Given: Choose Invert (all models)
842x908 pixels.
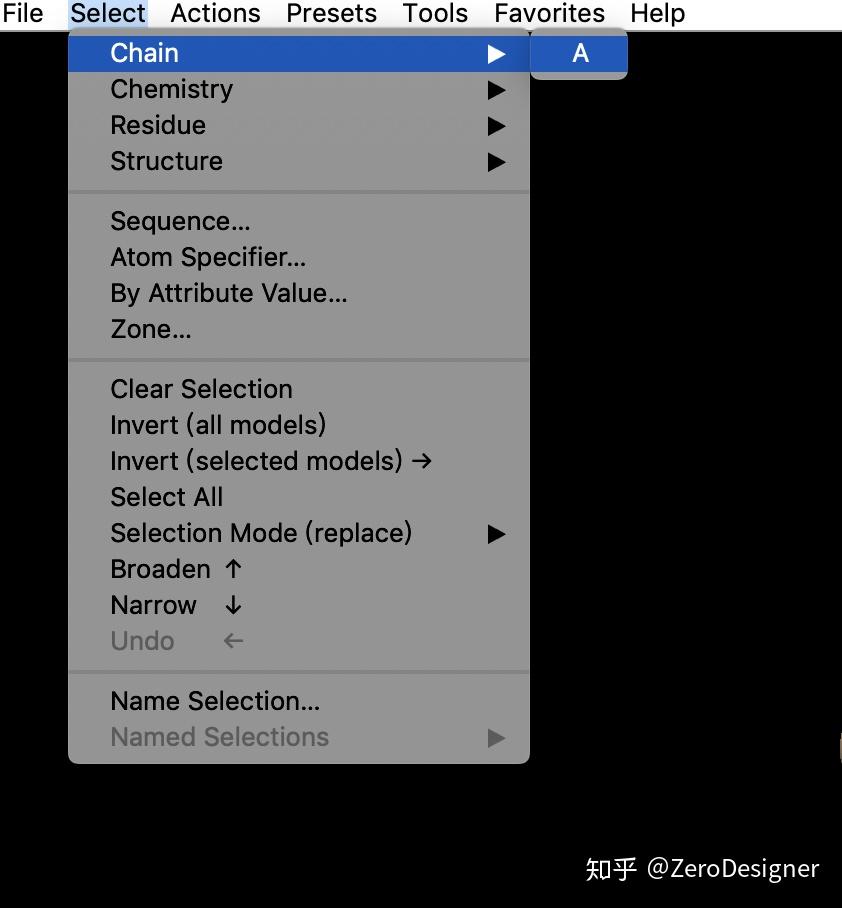Looking at the screenshot, I should tap(218, 426).
